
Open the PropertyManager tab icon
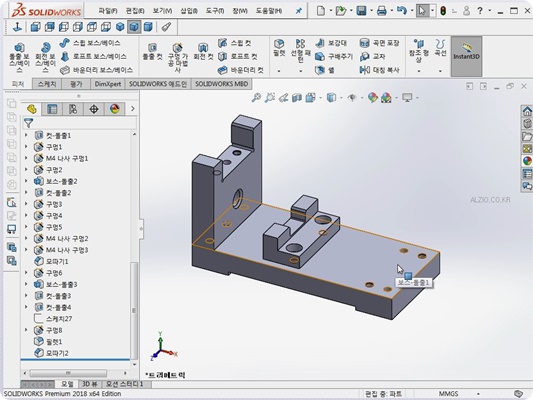coord(52,109)
